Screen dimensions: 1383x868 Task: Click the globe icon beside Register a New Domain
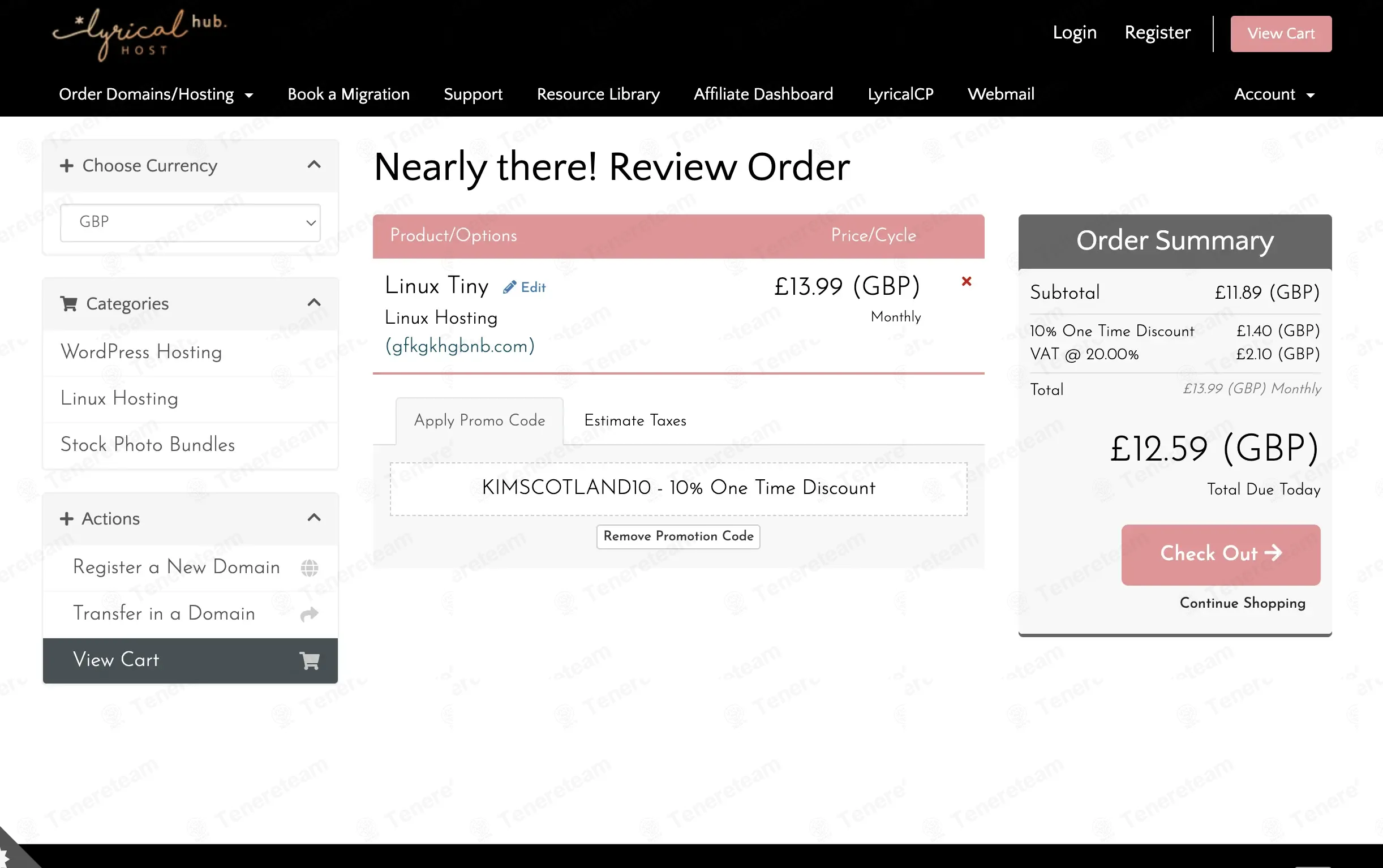[310, 568]
